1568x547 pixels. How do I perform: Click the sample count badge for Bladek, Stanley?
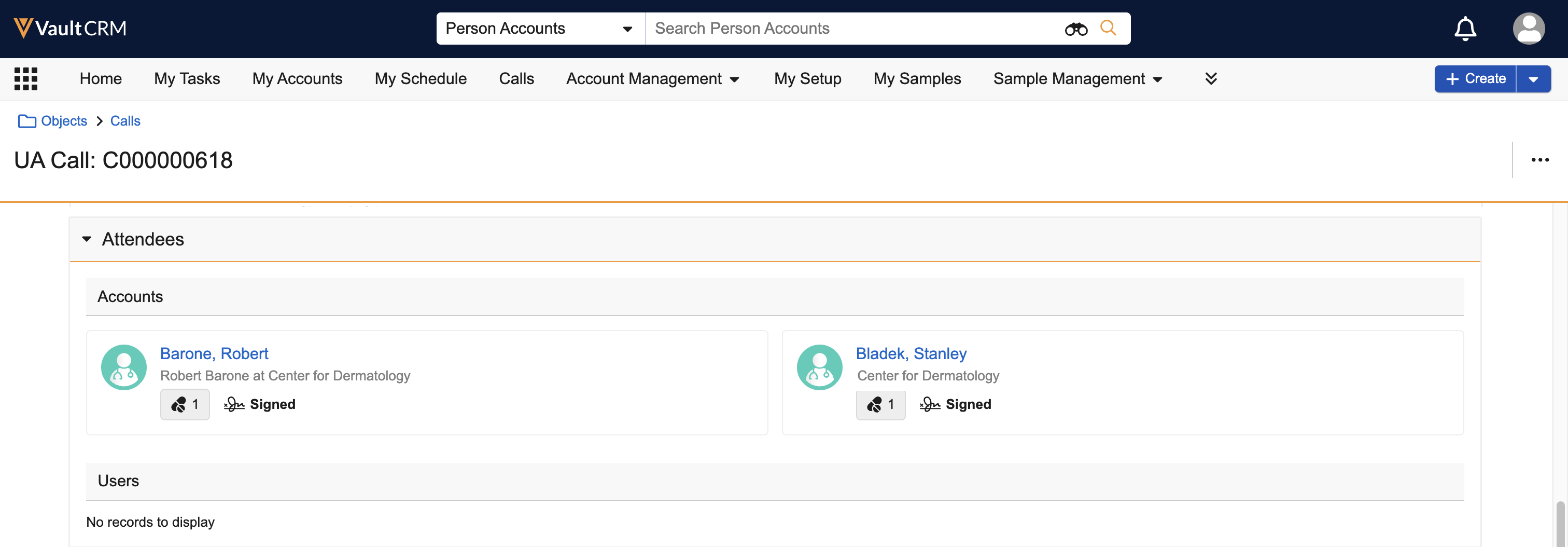(x=880, y=404)
